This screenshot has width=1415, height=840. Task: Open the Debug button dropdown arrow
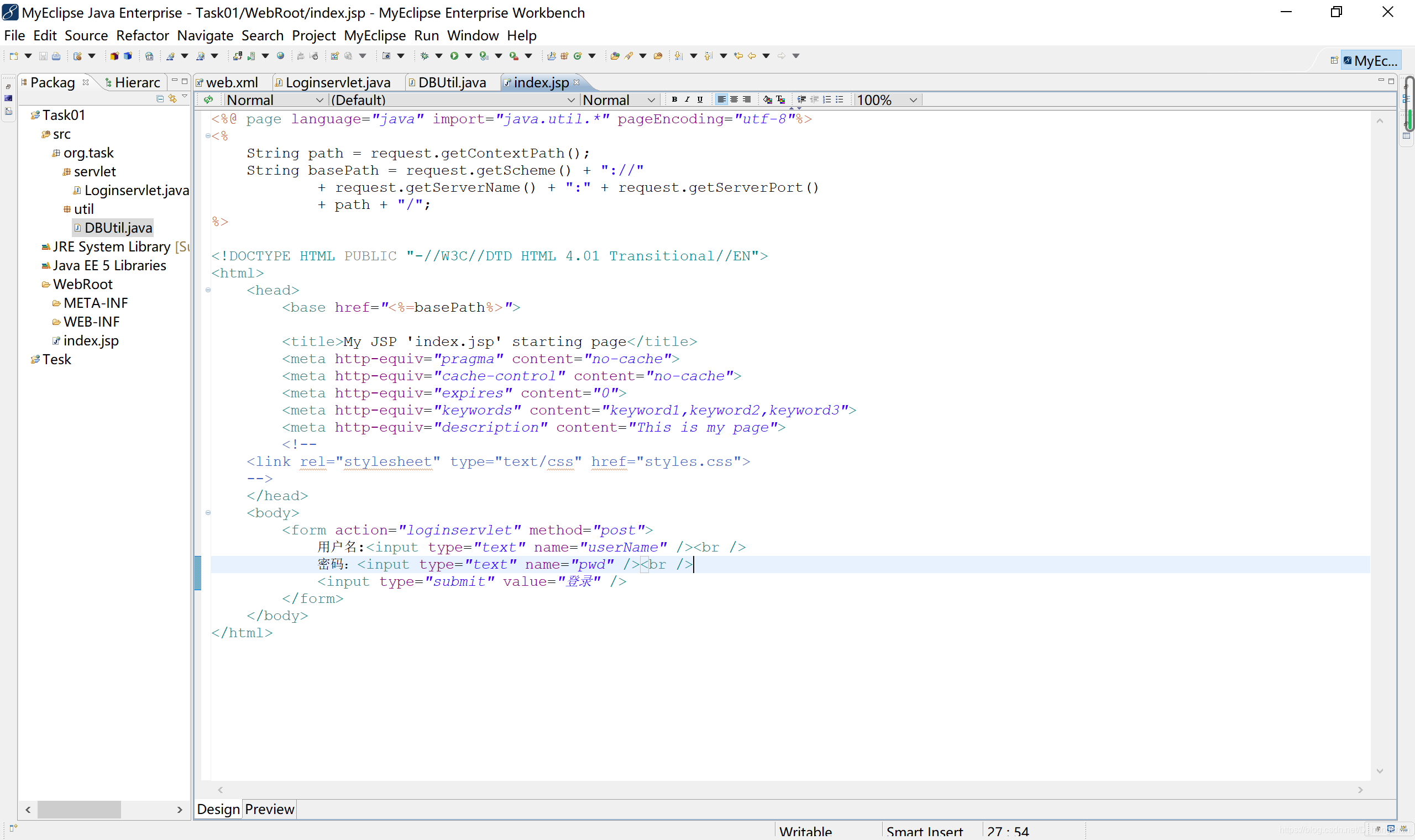tap(439, 56)
